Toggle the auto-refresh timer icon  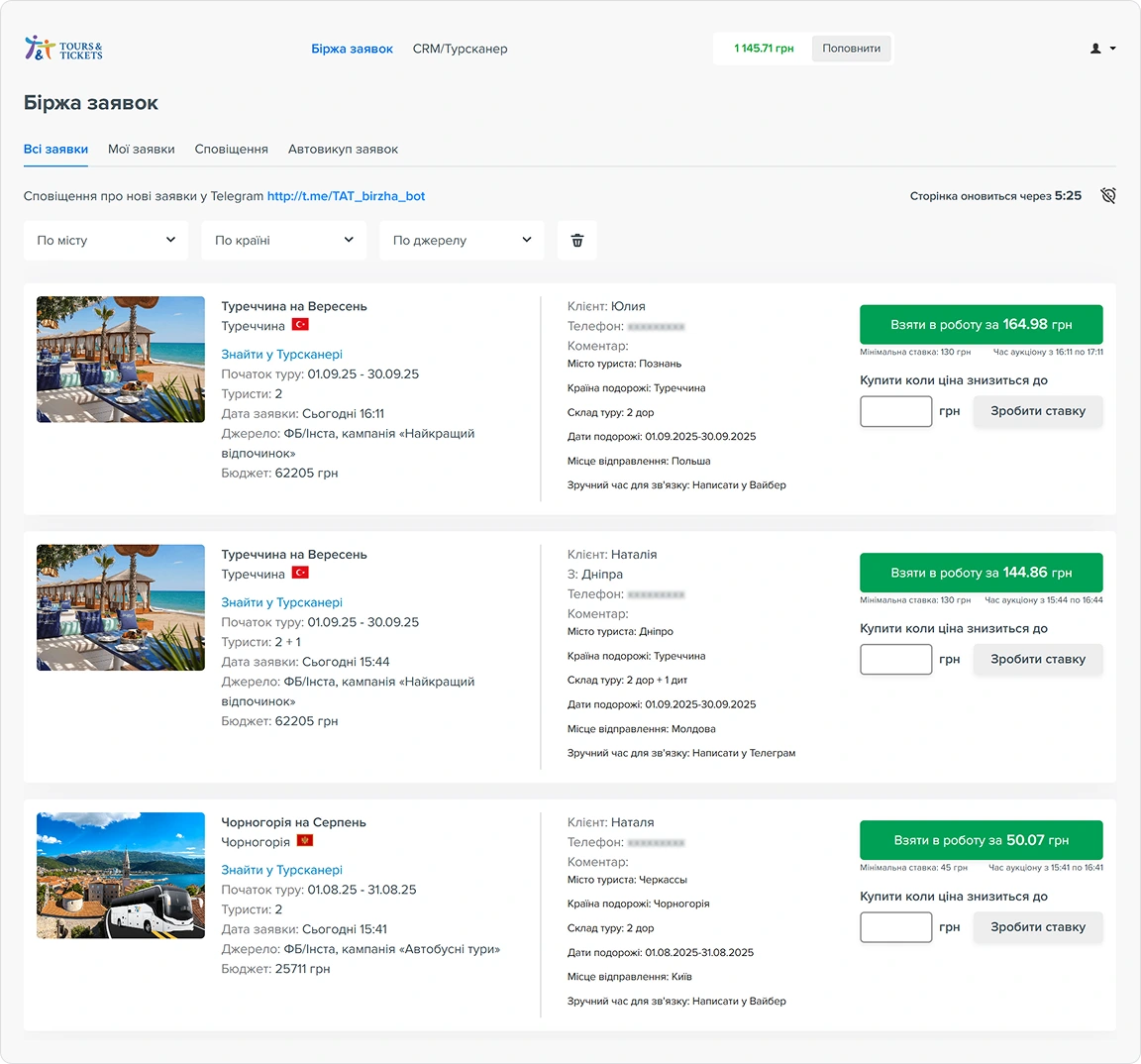1107,196
